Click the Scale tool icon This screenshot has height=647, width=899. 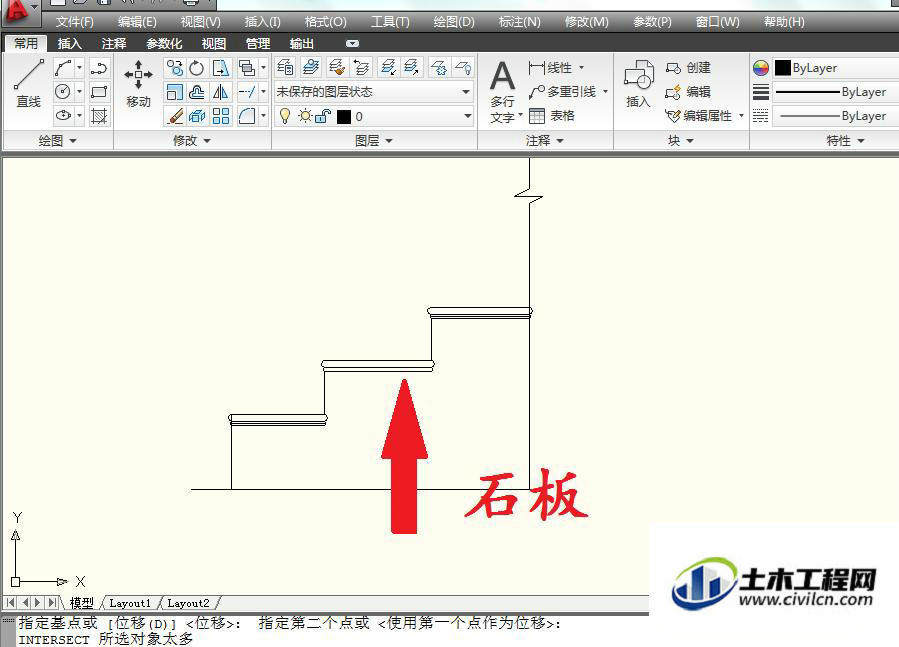174,92
